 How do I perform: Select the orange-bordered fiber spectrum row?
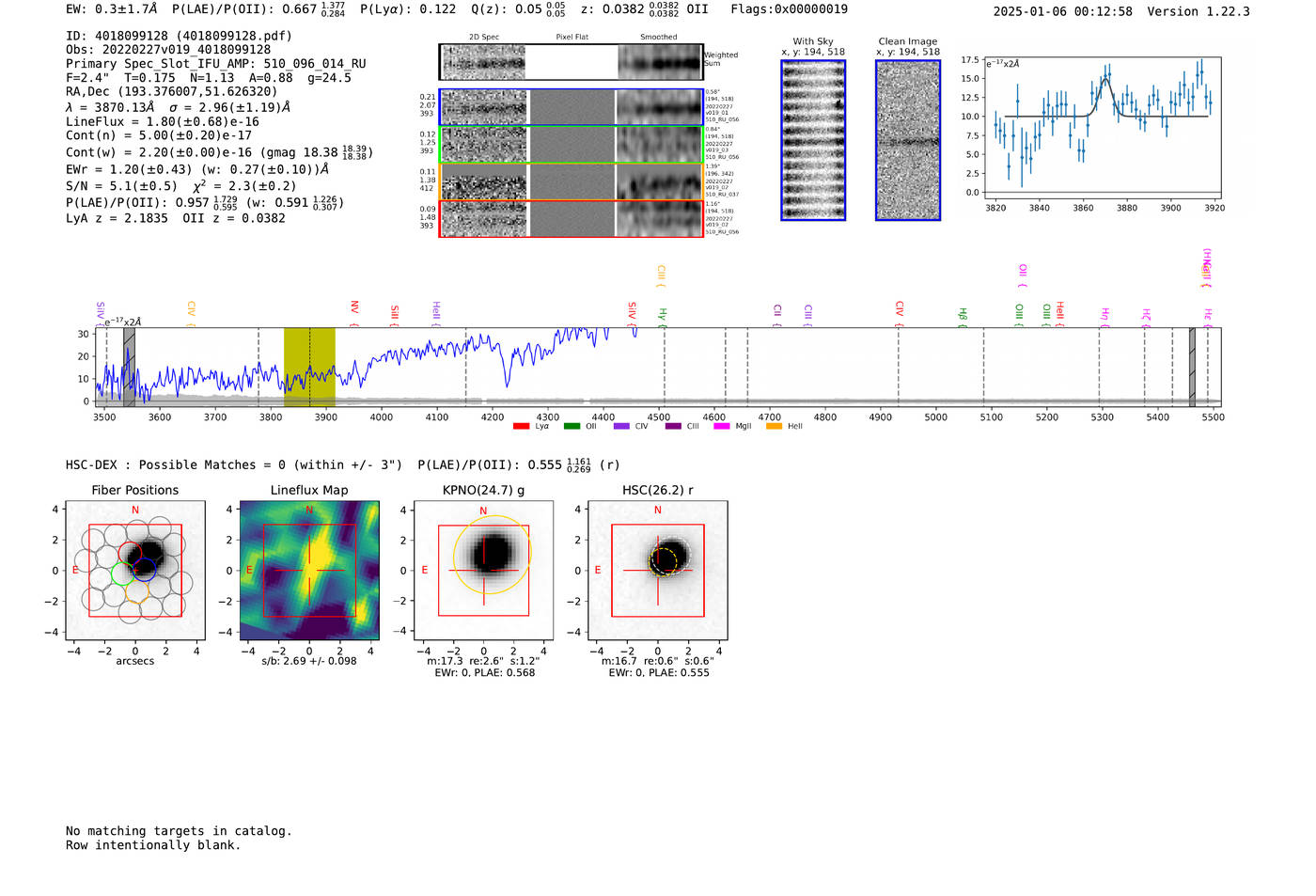[572, 181]
